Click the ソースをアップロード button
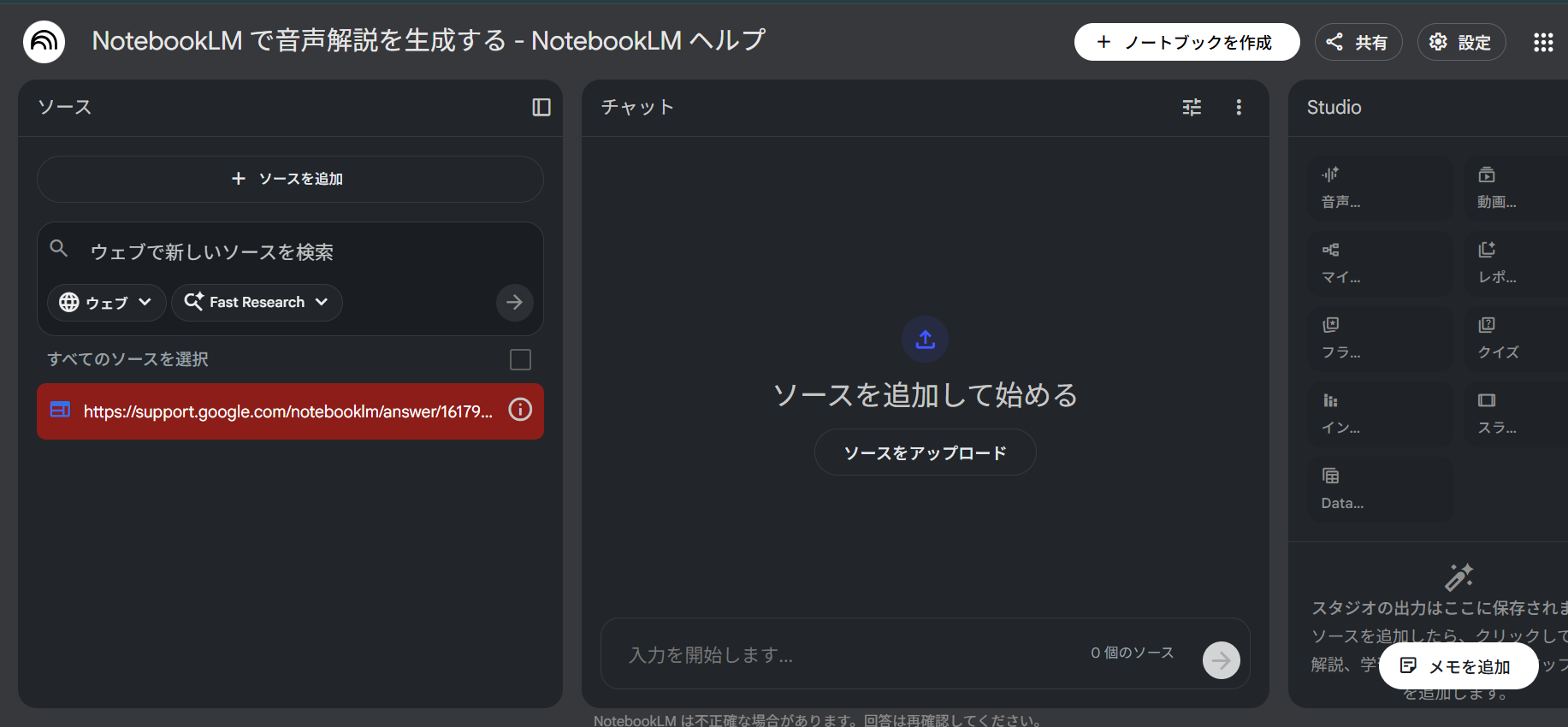The height and width of the screenshot is (727, 1568). [x=925, y=452]
